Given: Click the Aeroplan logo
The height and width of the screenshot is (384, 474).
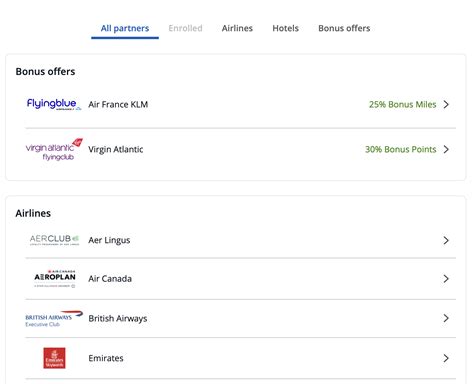Looking at the screenshot, I should [x=55, y=279].
